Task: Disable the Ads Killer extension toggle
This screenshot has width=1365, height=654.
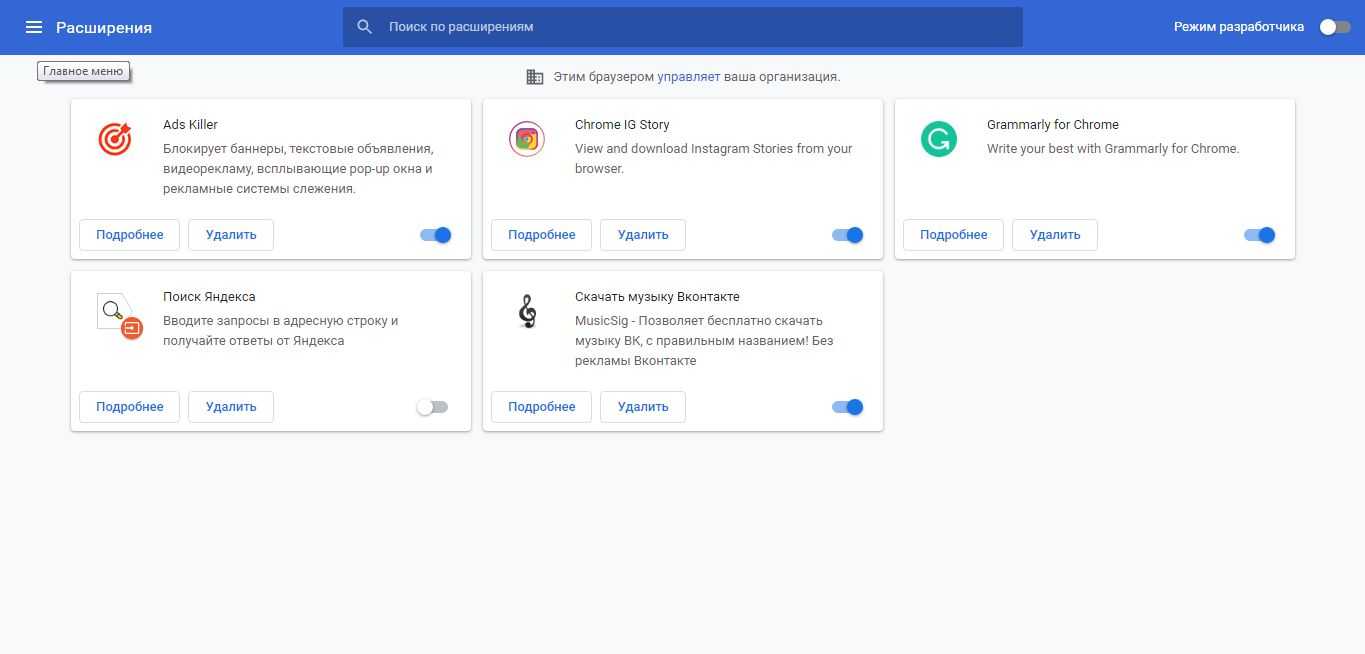Action: [x=436, y=235]
